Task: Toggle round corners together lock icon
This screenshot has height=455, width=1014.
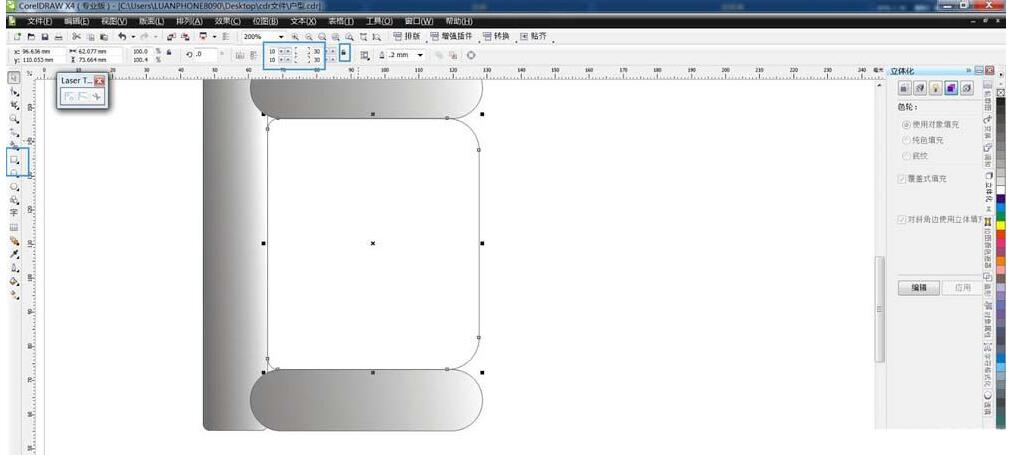Action: (344, 54)
